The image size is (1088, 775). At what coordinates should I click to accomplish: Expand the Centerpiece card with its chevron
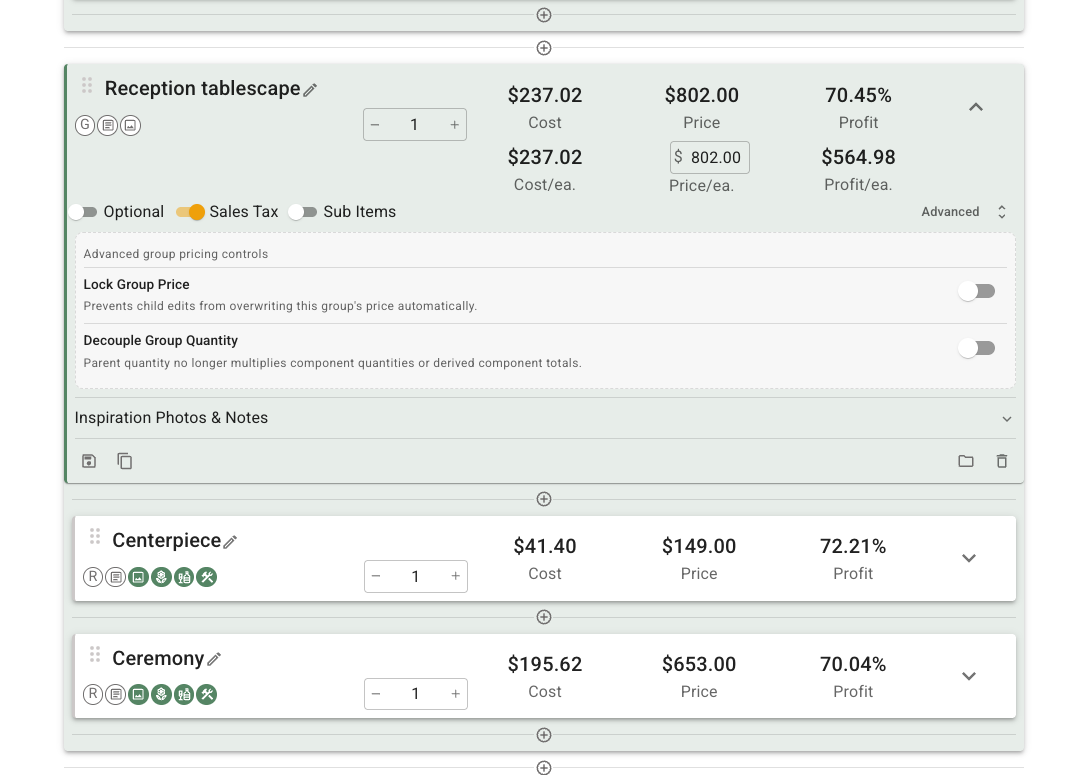[x=969, y=559]
